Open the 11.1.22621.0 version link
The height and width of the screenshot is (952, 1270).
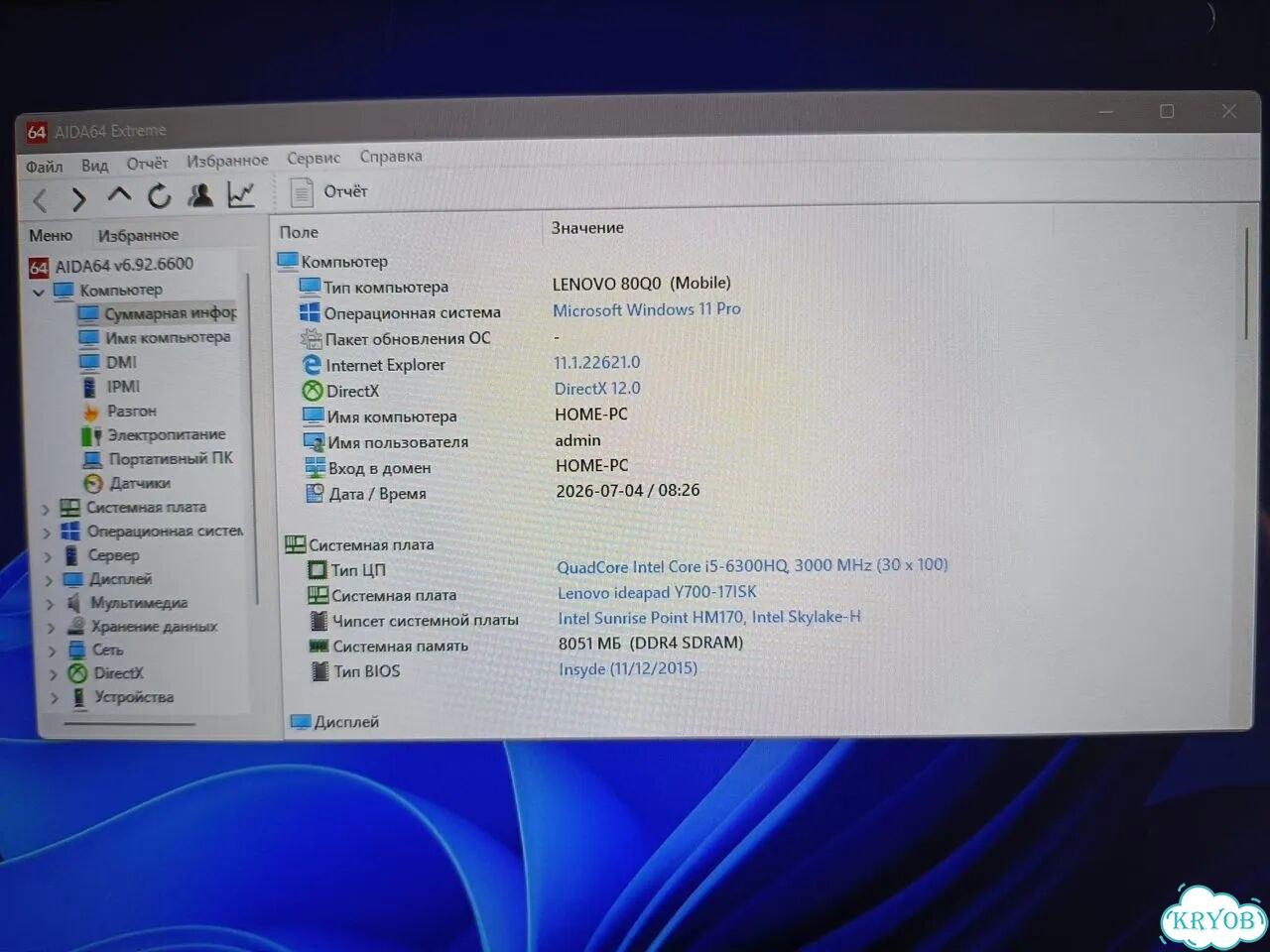click(x=597, y=363)
